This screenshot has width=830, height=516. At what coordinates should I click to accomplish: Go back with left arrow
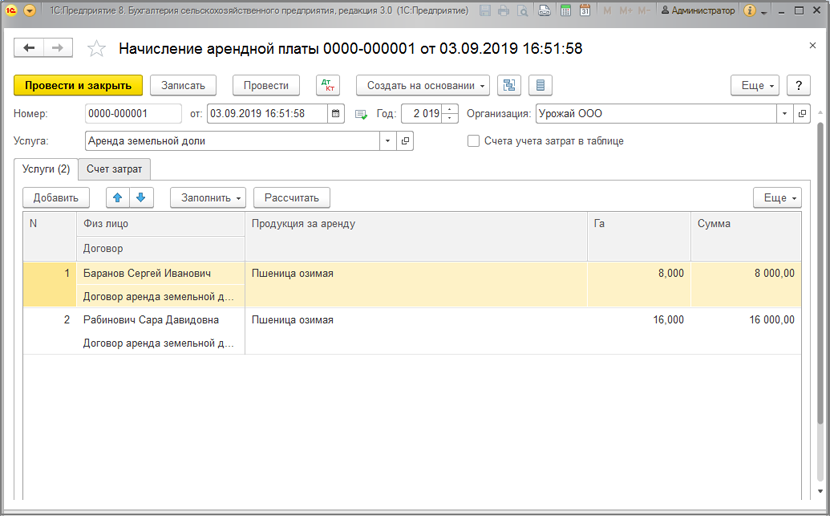[x=29, y=48]
